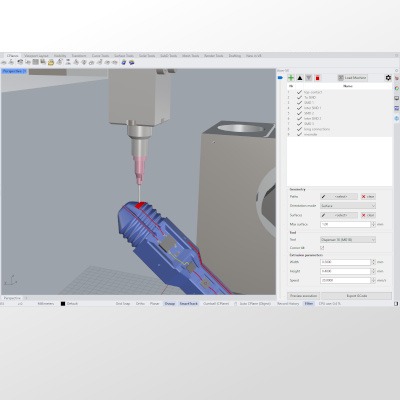
Task: Click the yellow folder icon in toolbar
Action: point(51,62)
